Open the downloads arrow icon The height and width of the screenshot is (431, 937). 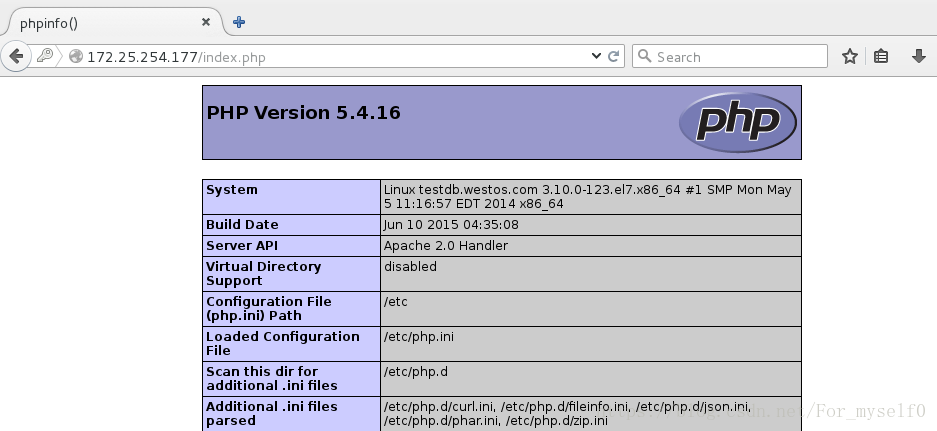919,56
